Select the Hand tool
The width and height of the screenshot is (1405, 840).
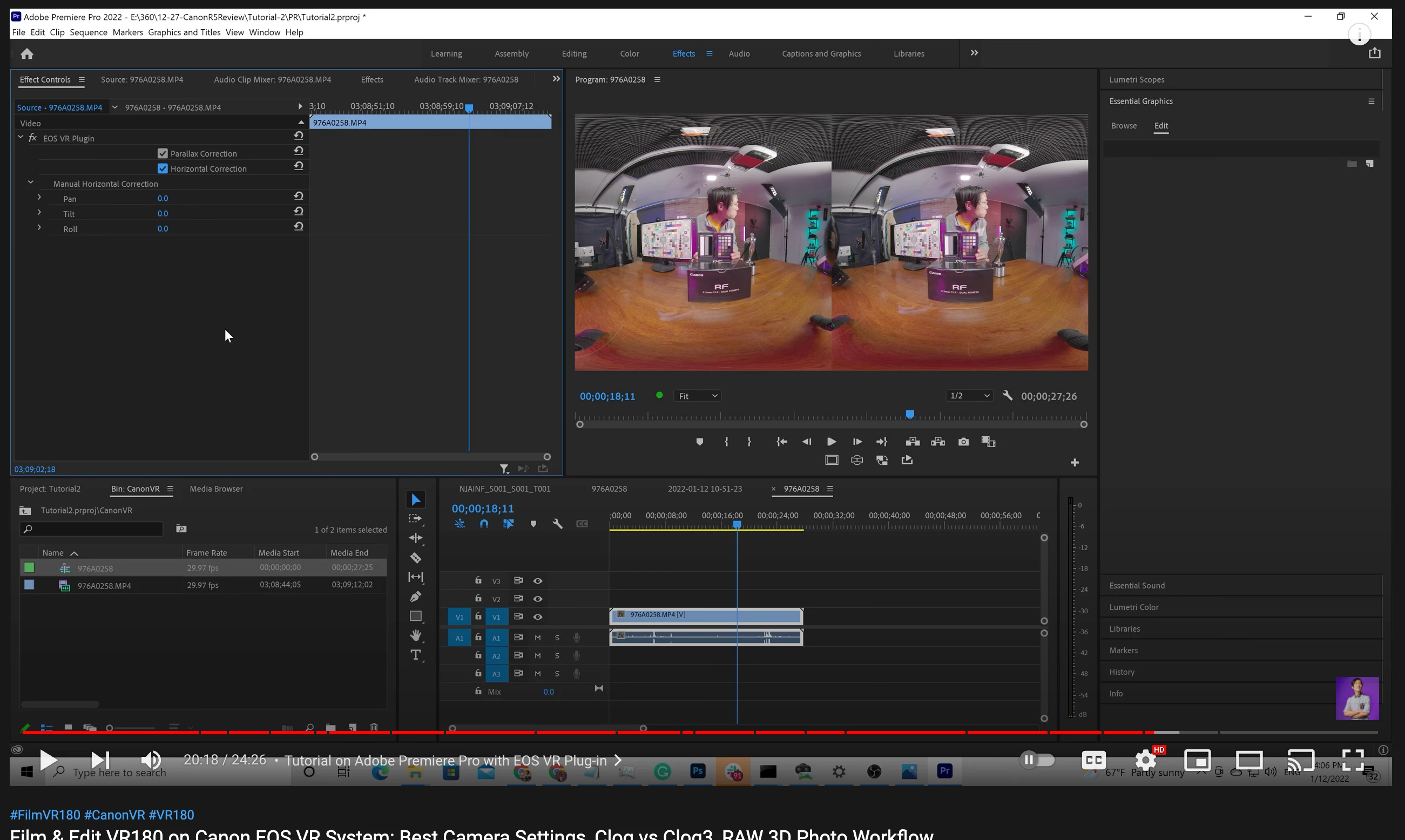(x=415, y=635)
